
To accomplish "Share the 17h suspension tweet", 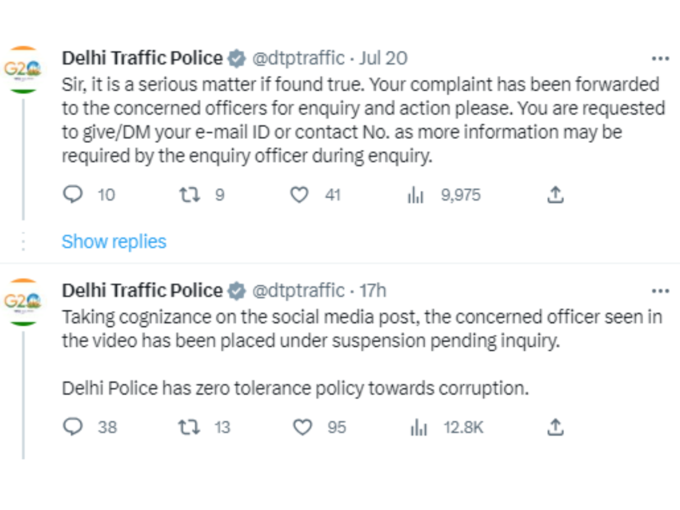I will (555, 427).
